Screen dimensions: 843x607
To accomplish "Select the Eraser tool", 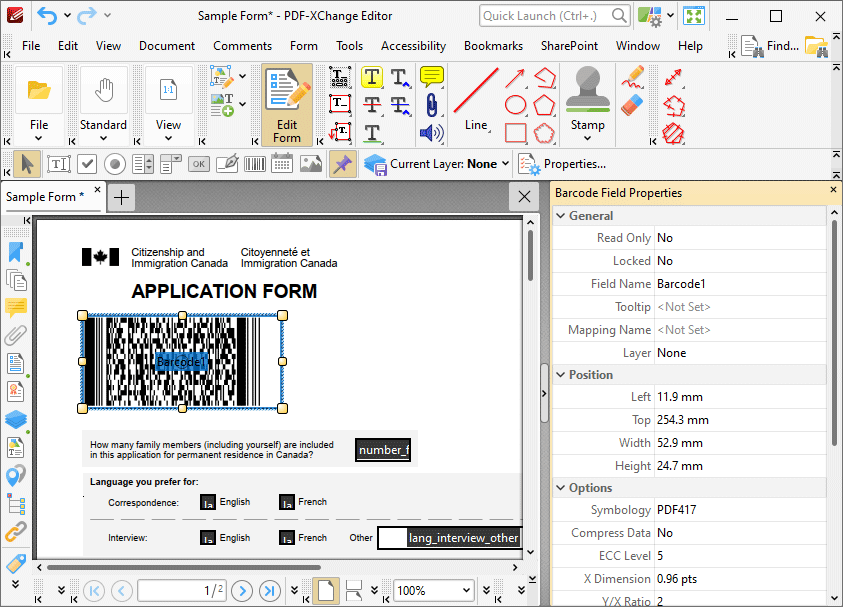I will 633,105.
